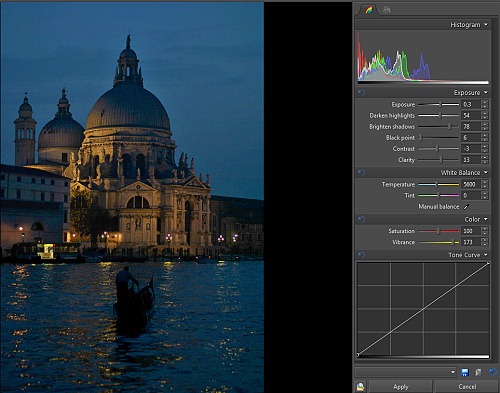Pick Manual balance eyedropper tool
This screenshot has height=393, width=500.
point(466,207)
